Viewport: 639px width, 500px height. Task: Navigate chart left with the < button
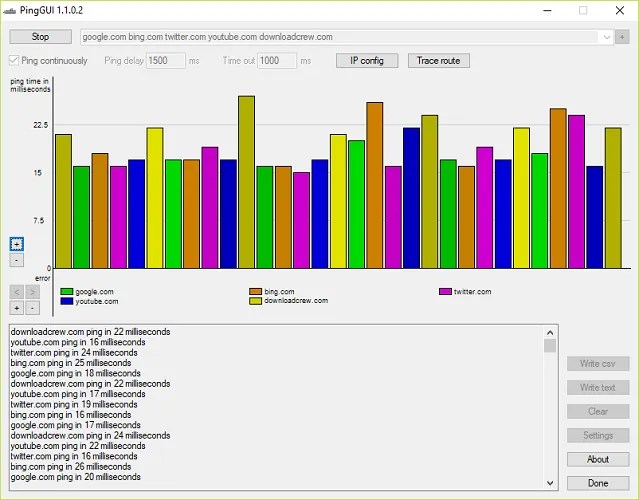coord(17,292)
